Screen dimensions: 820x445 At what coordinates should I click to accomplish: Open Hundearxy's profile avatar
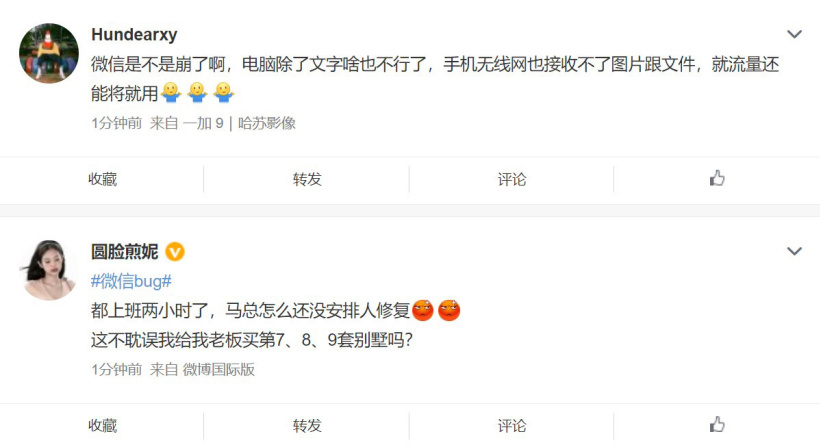coord(49,53)
